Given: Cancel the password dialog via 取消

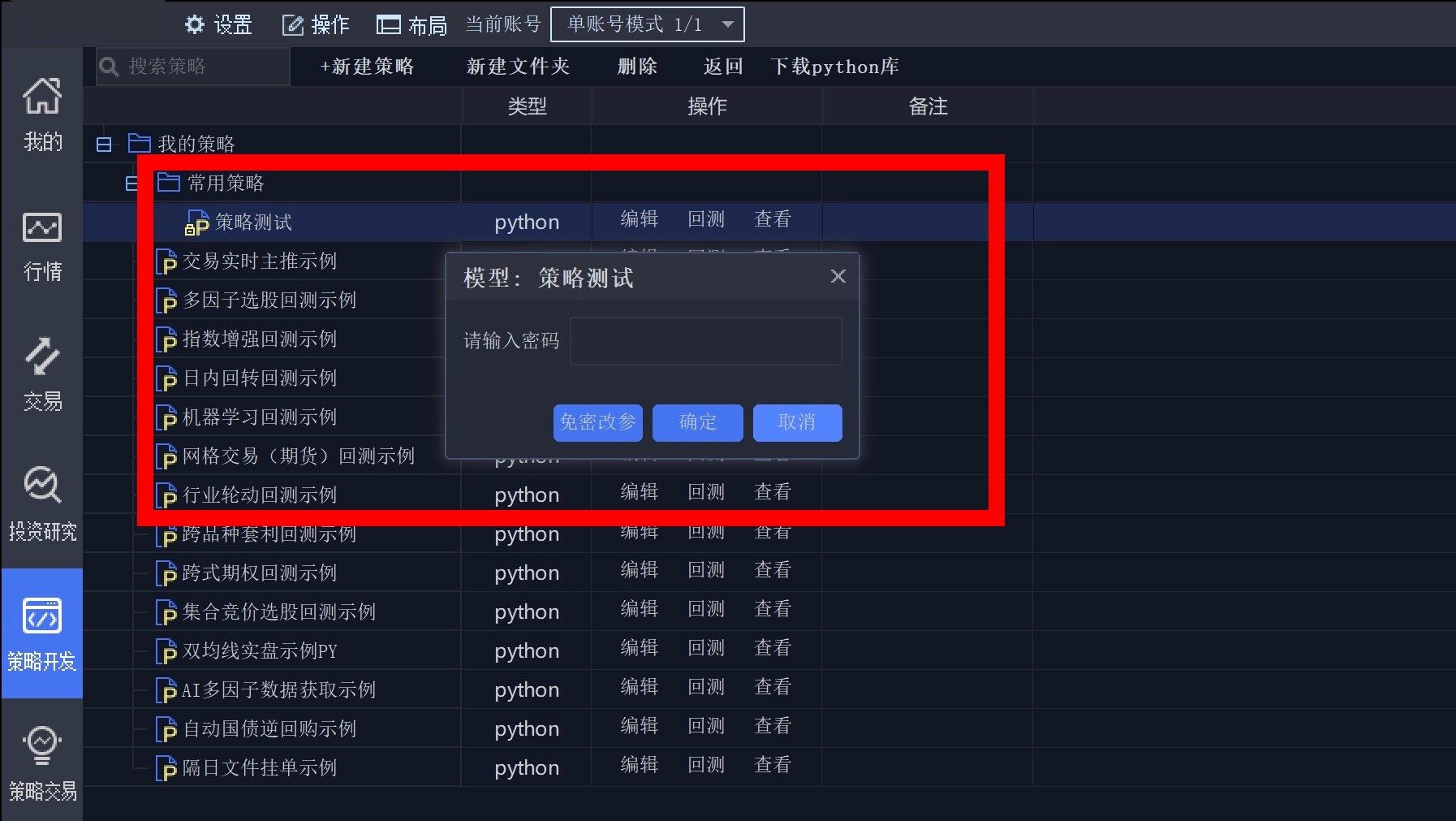Looking at the screenshot, I should pyautogui.click(x=797, y=422).
